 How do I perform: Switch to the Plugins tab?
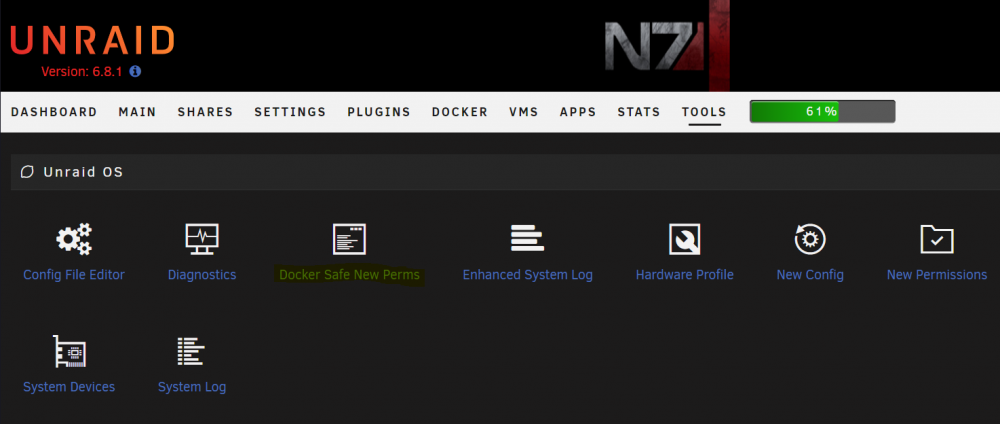379,112
